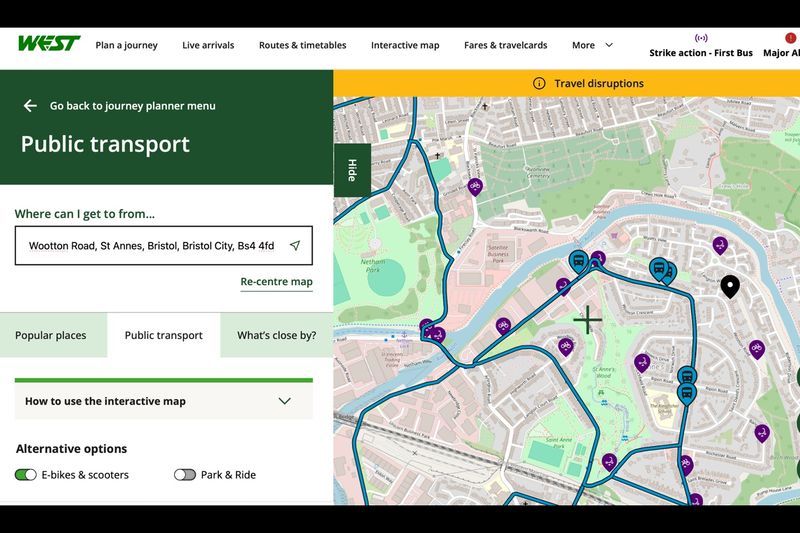
Task: Click the Strike action alert icon
Action: (700, 38)
